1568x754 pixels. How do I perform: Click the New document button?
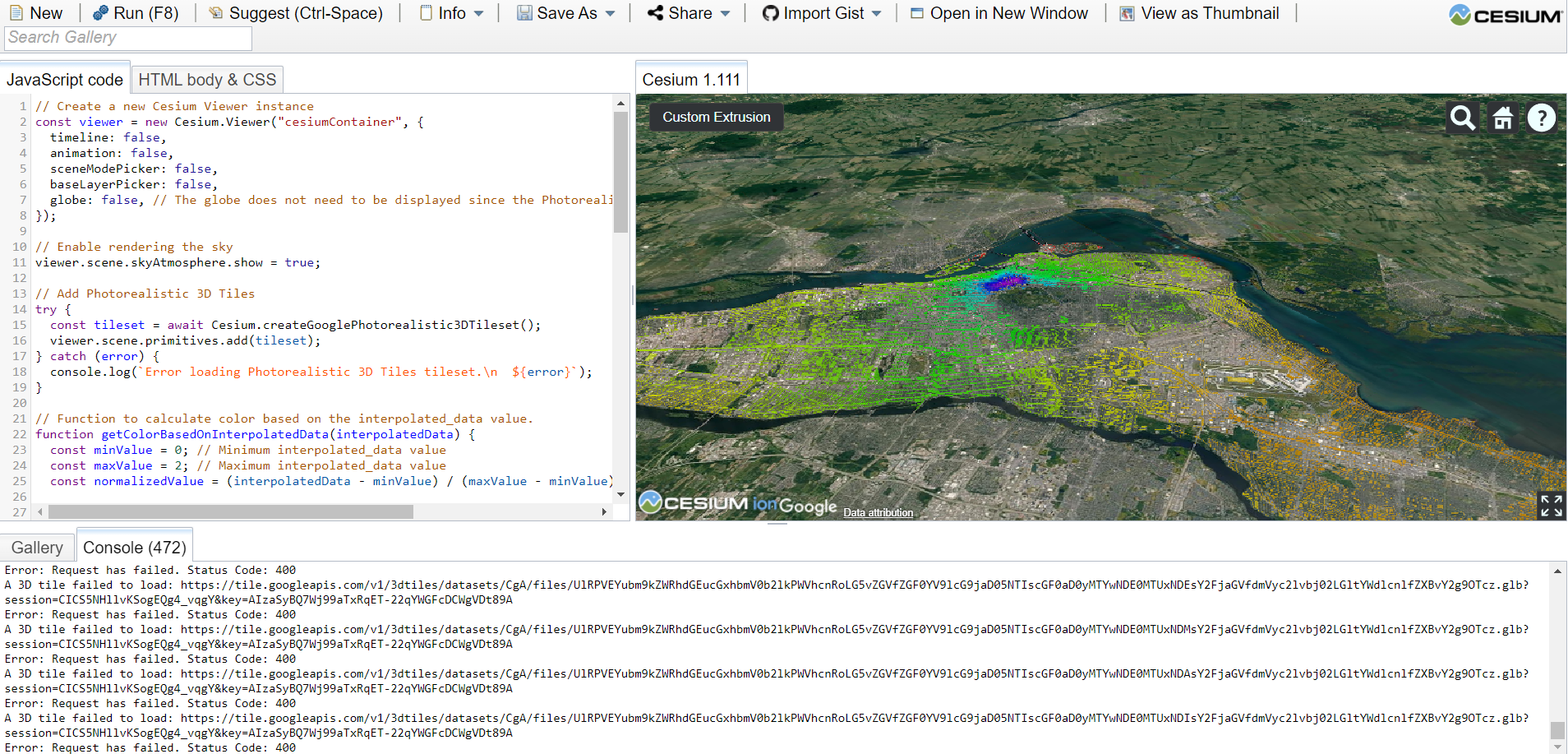[36, 13]
